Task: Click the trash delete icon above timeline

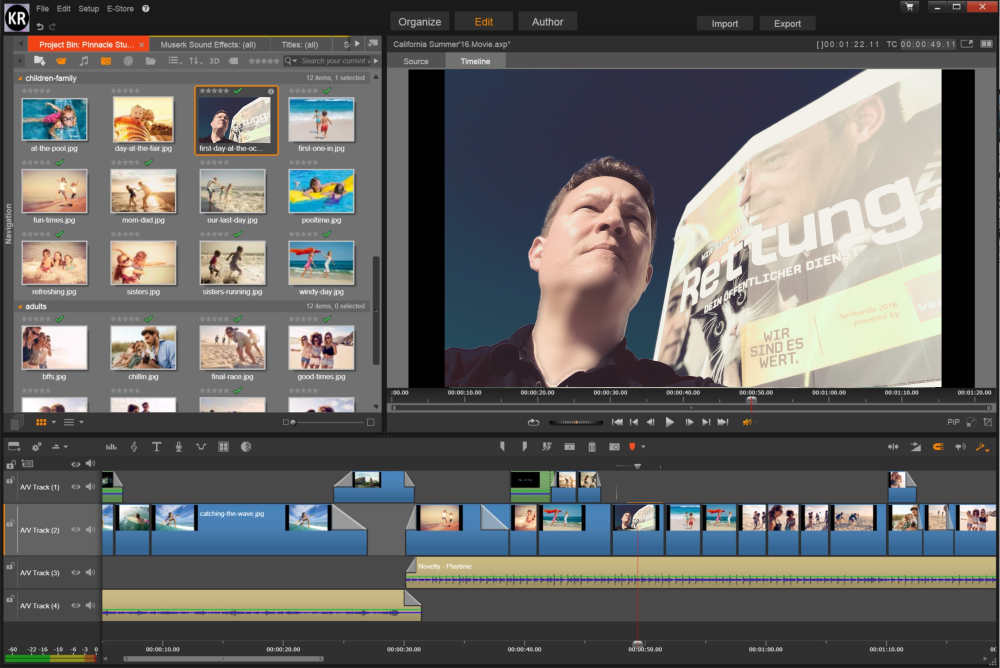Action: pyautogui.click(x=592, y=447)
